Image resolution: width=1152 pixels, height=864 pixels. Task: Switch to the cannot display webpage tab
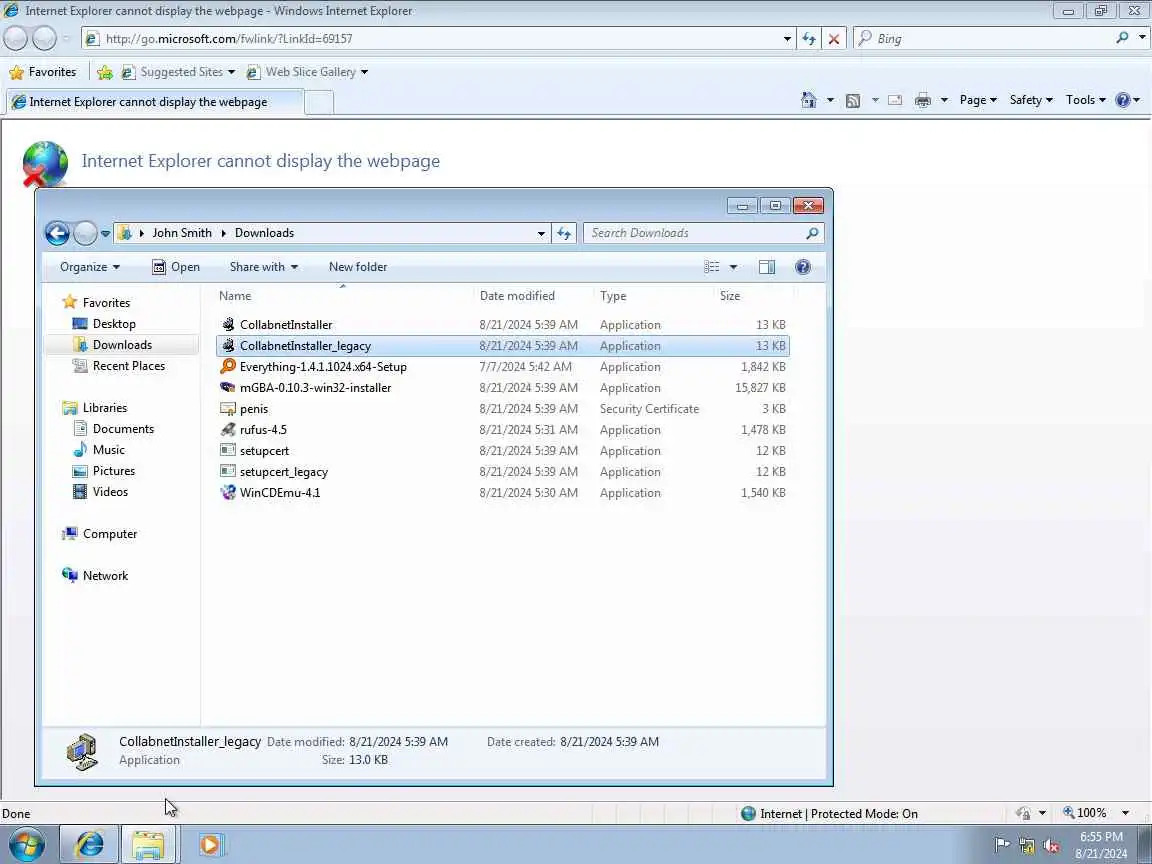[154, 101]
